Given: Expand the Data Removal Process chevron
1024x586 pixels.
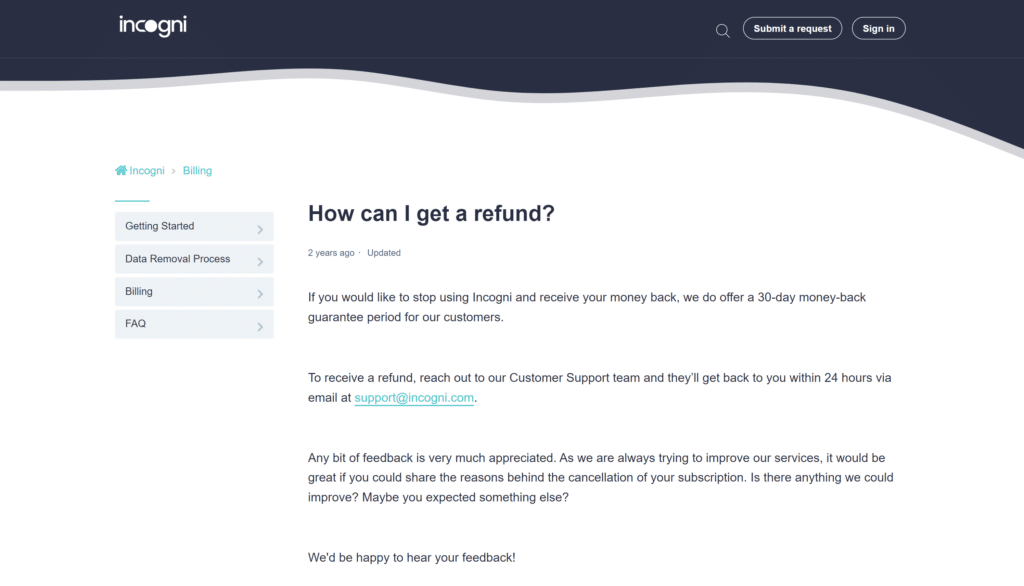Looking at the screenshot, I should pyautogui.click(x=260, y=262).
